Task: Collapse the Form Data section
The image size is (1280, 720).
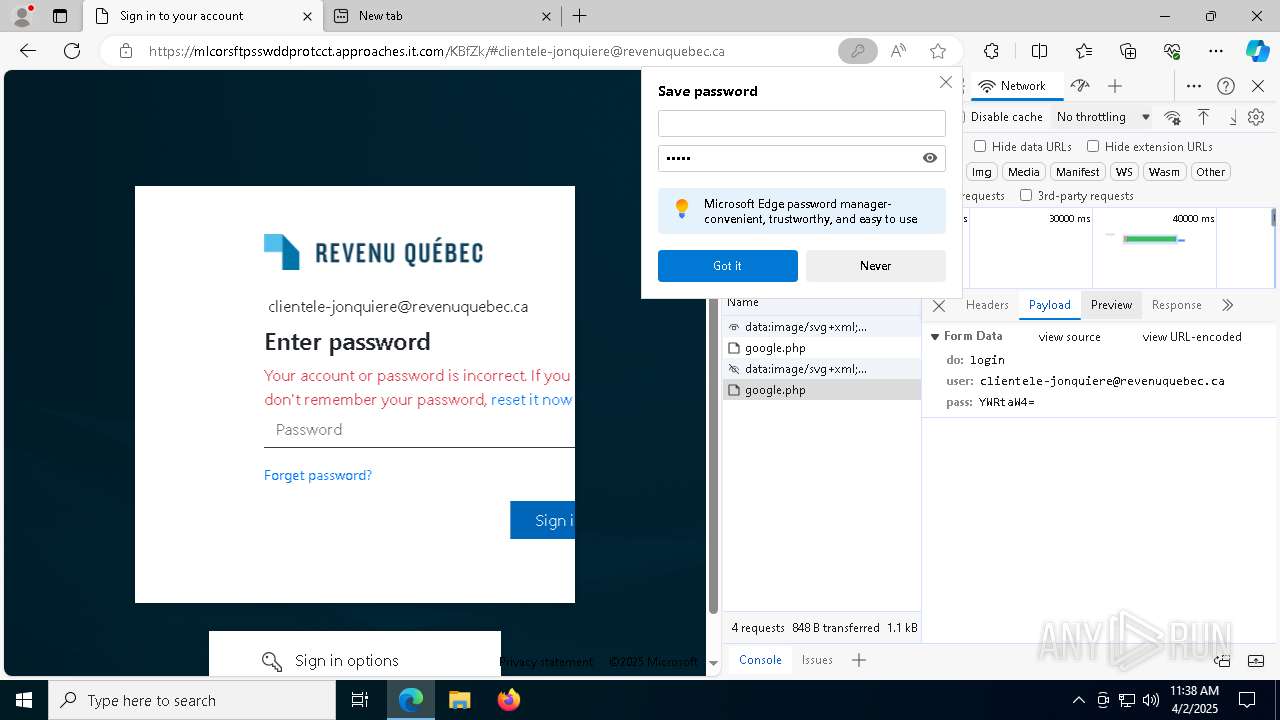Action: tap(935, 337)
